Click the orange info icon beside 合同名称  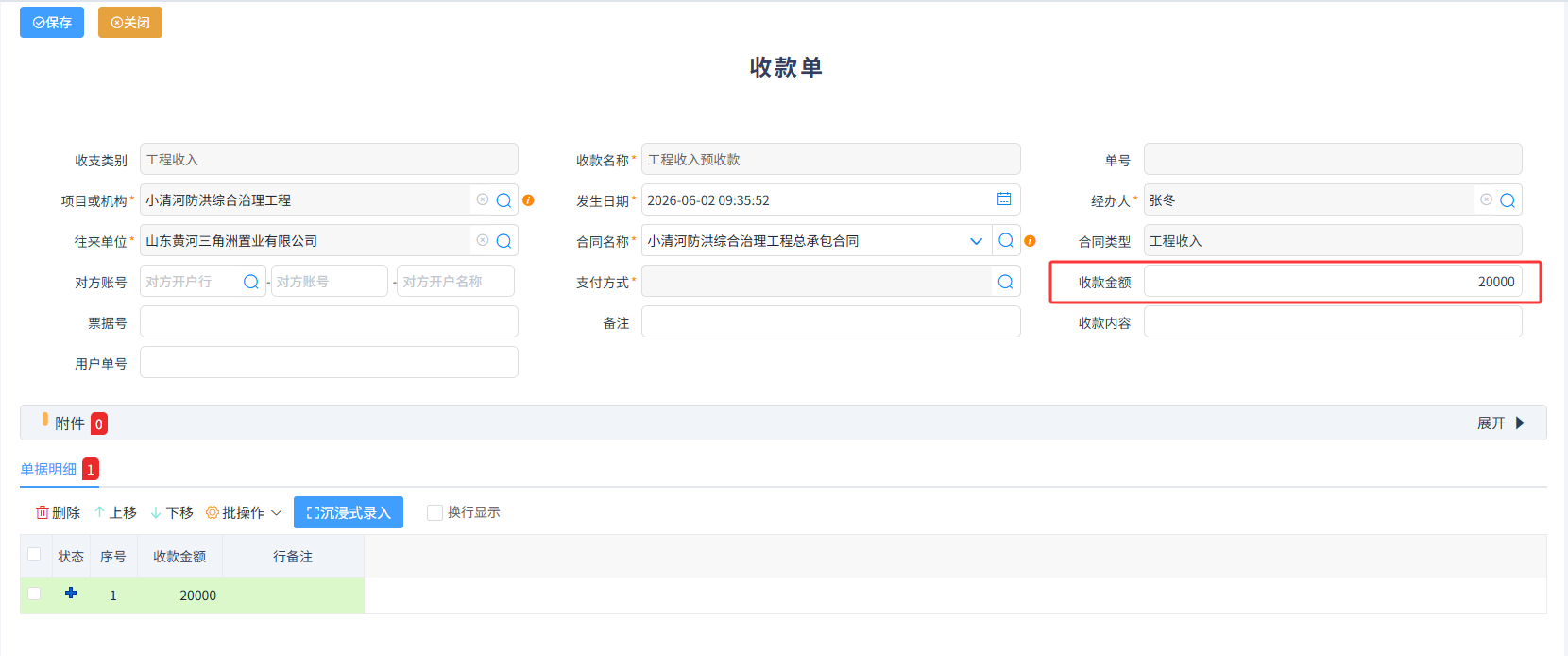point(1030,241)
